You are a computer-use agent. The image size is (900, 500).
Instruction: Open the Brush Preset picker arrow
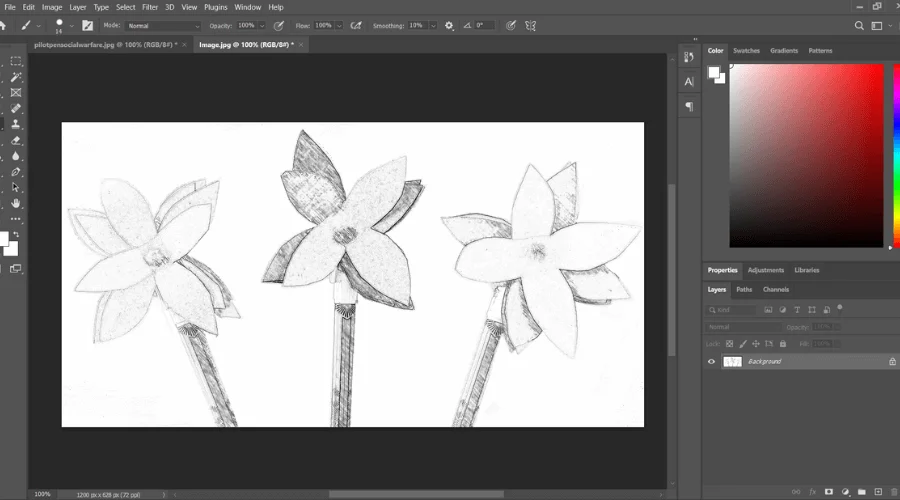click(71, 26)
